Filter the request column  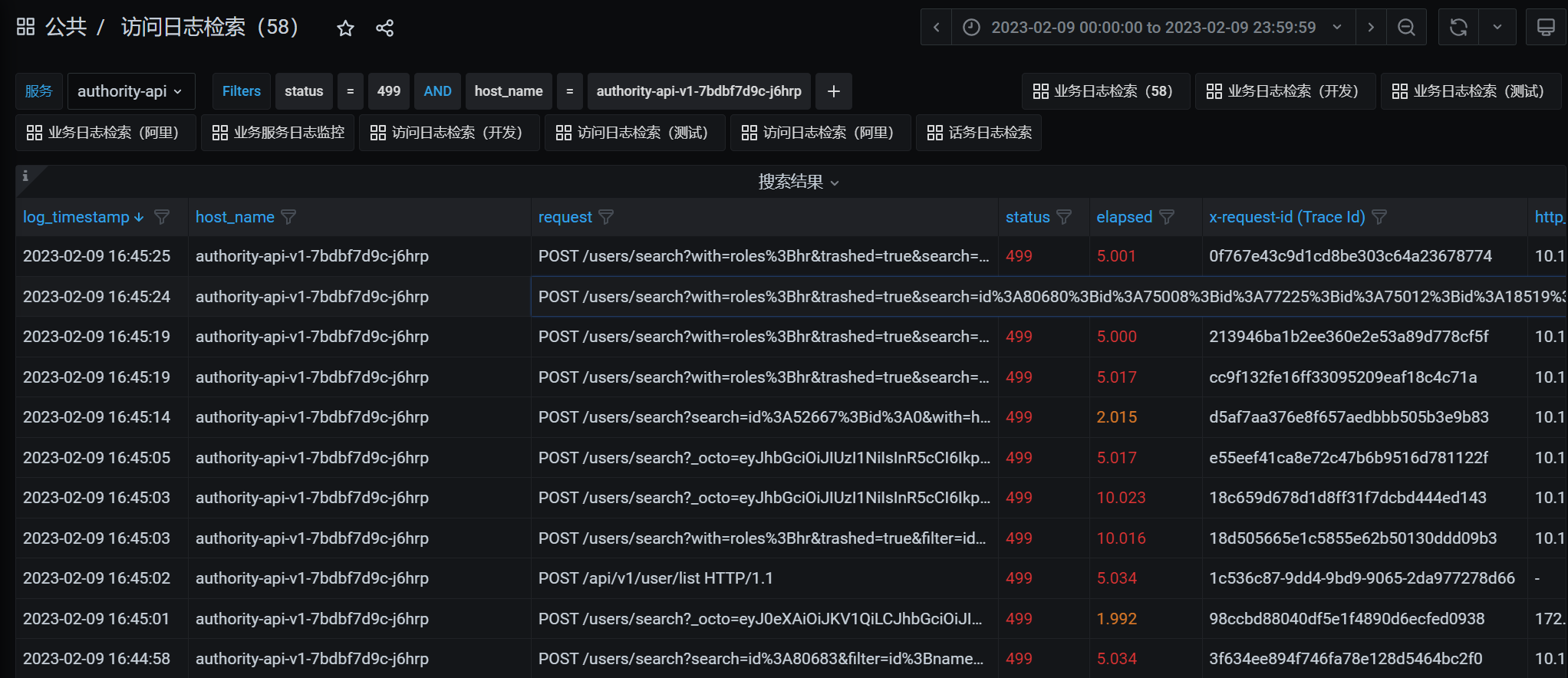(606, 217)
